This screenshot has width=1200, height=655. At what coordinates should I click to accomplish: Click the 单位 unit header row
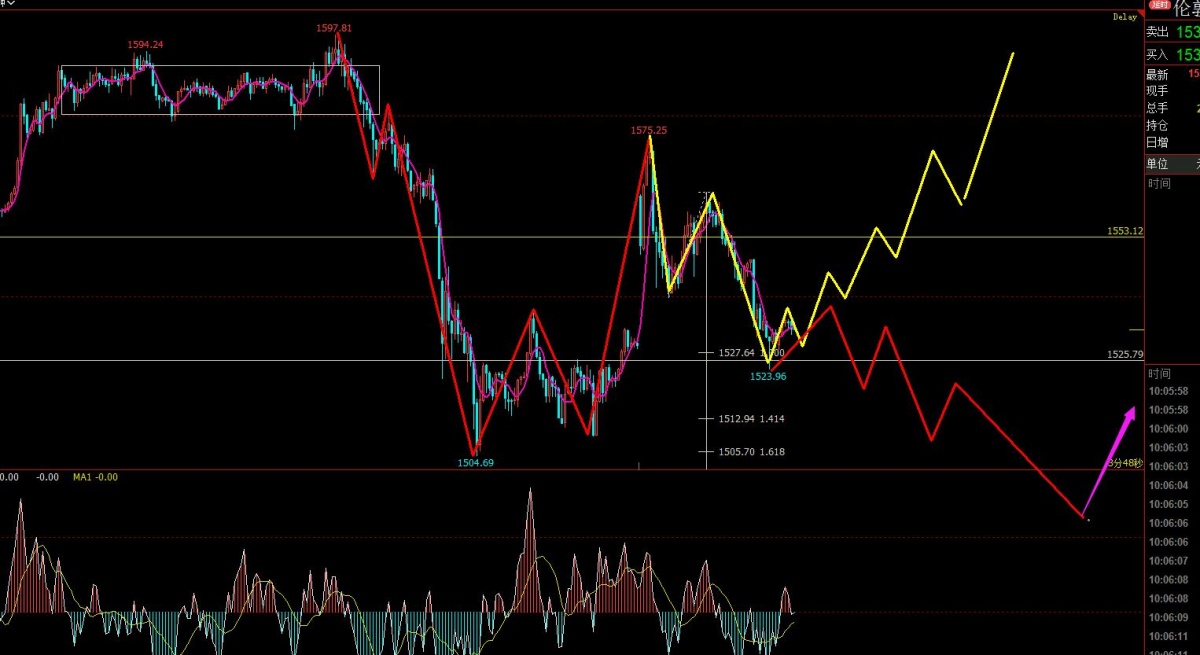(1172, 163)
